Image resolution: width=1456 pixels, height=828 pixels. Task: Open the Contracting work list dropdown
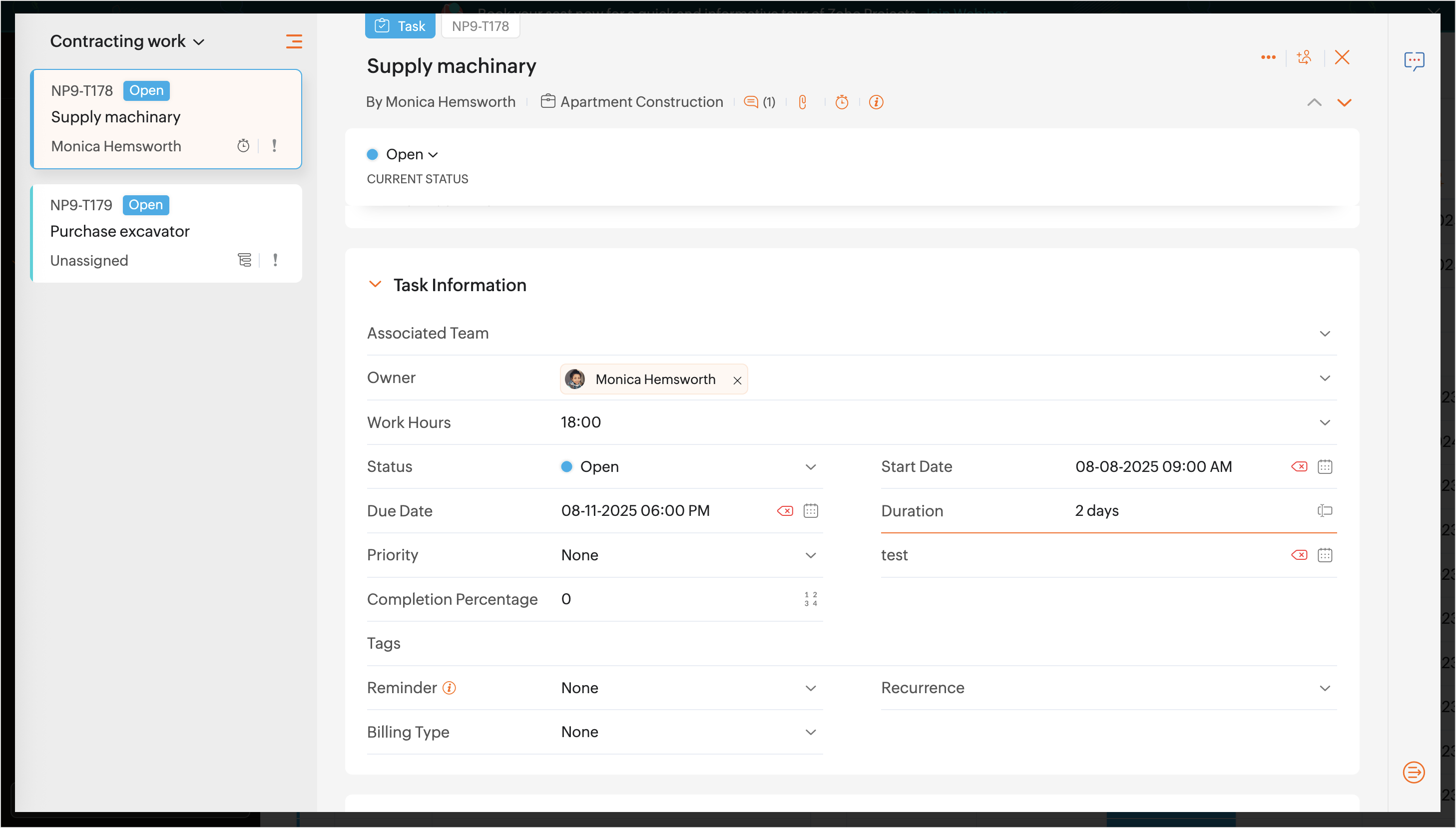(x=127, y=41)
